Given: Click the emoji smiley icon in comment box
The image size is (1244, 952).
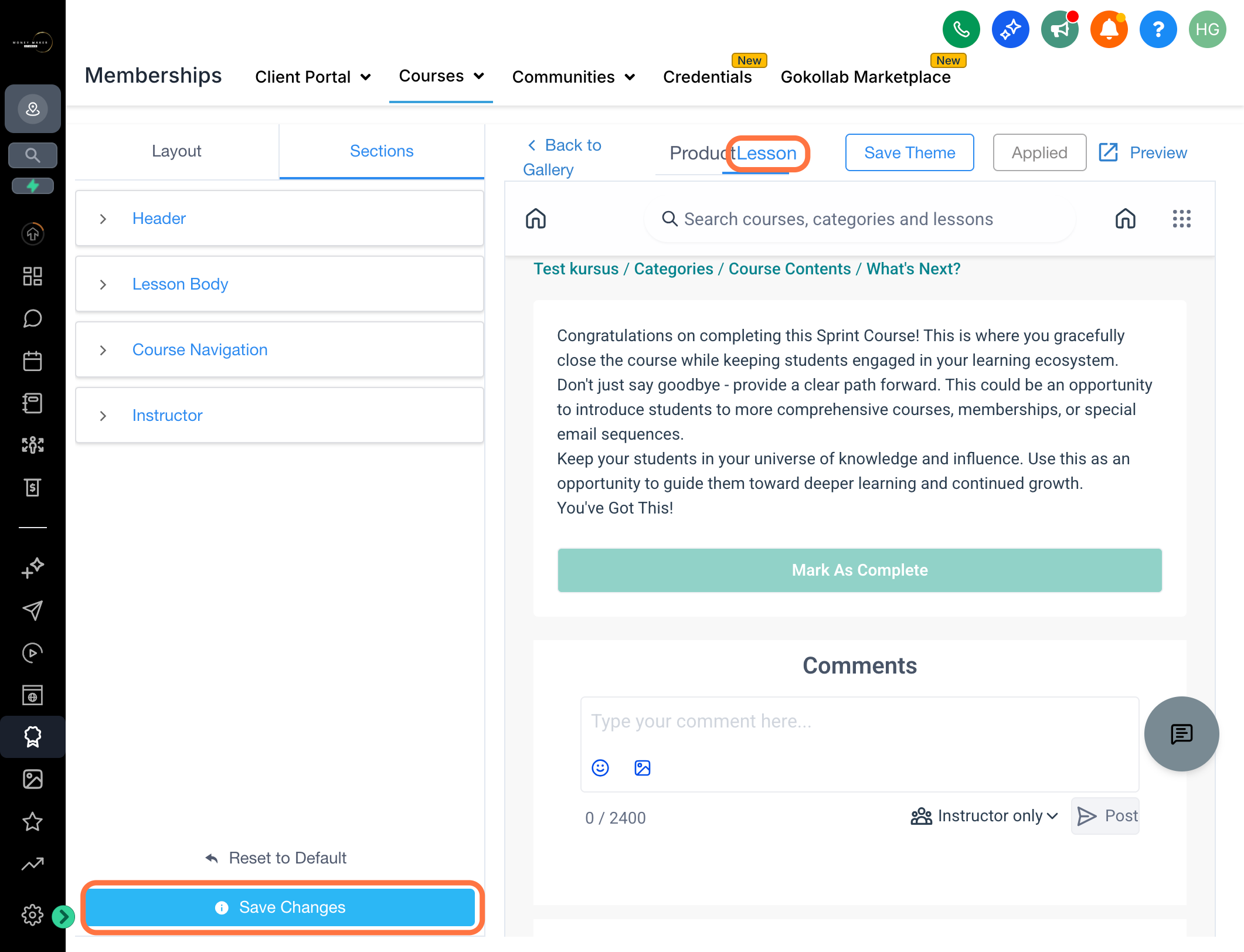Looking at the screenshot, I should (600, 768).
